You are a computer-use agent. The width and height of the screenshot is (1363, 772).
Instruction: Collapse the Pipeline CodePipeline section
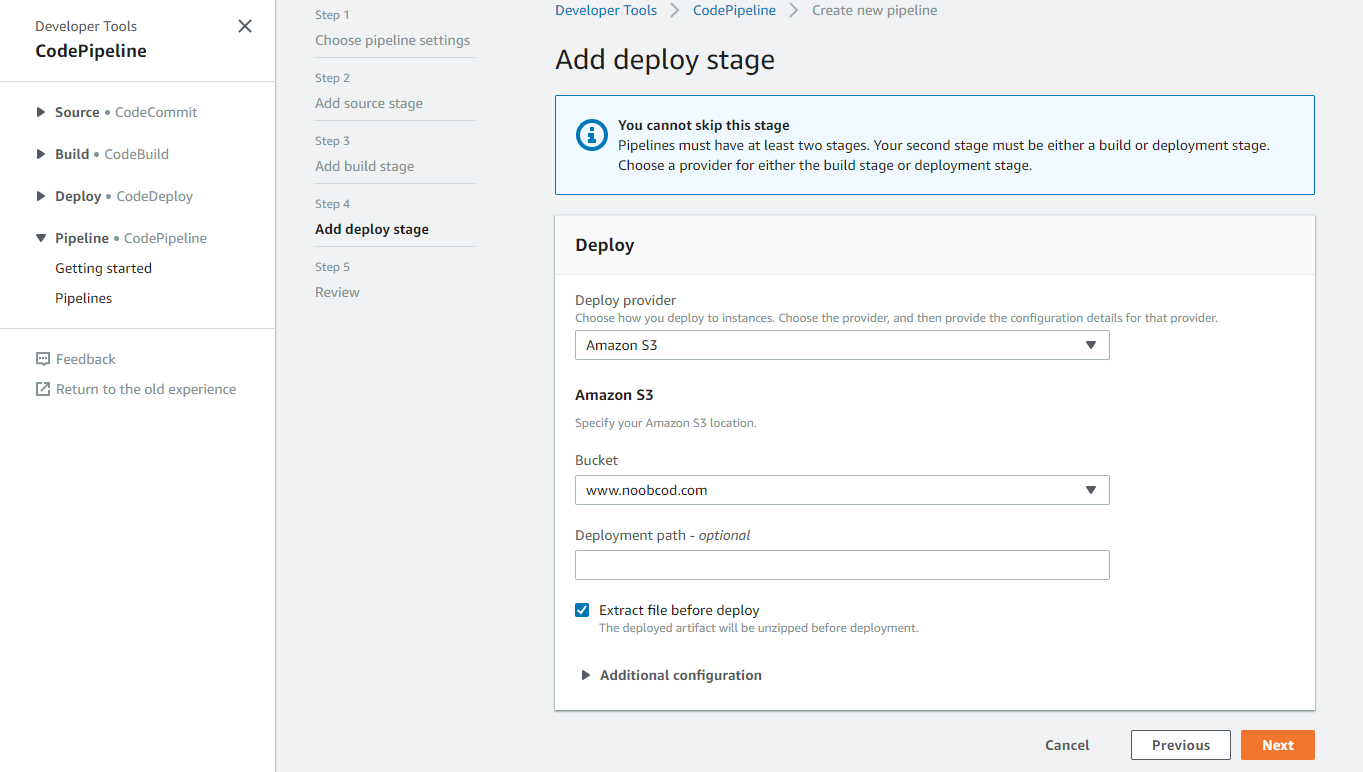pos(41,238)
